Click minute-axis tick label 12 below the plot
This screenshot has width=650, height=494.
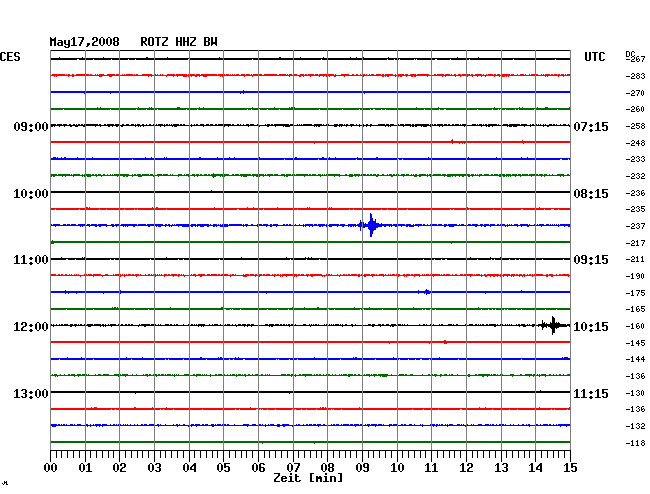(466, 468)
